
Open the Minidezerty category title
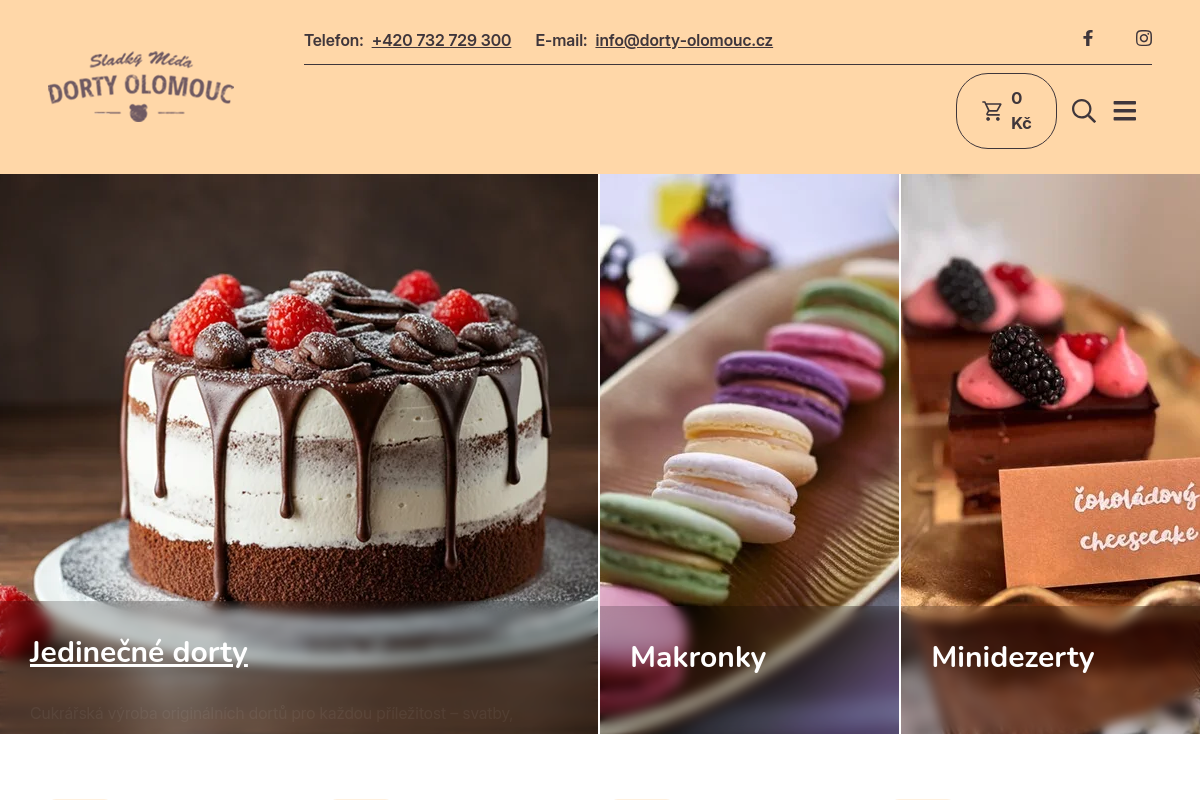[1013, 657]
